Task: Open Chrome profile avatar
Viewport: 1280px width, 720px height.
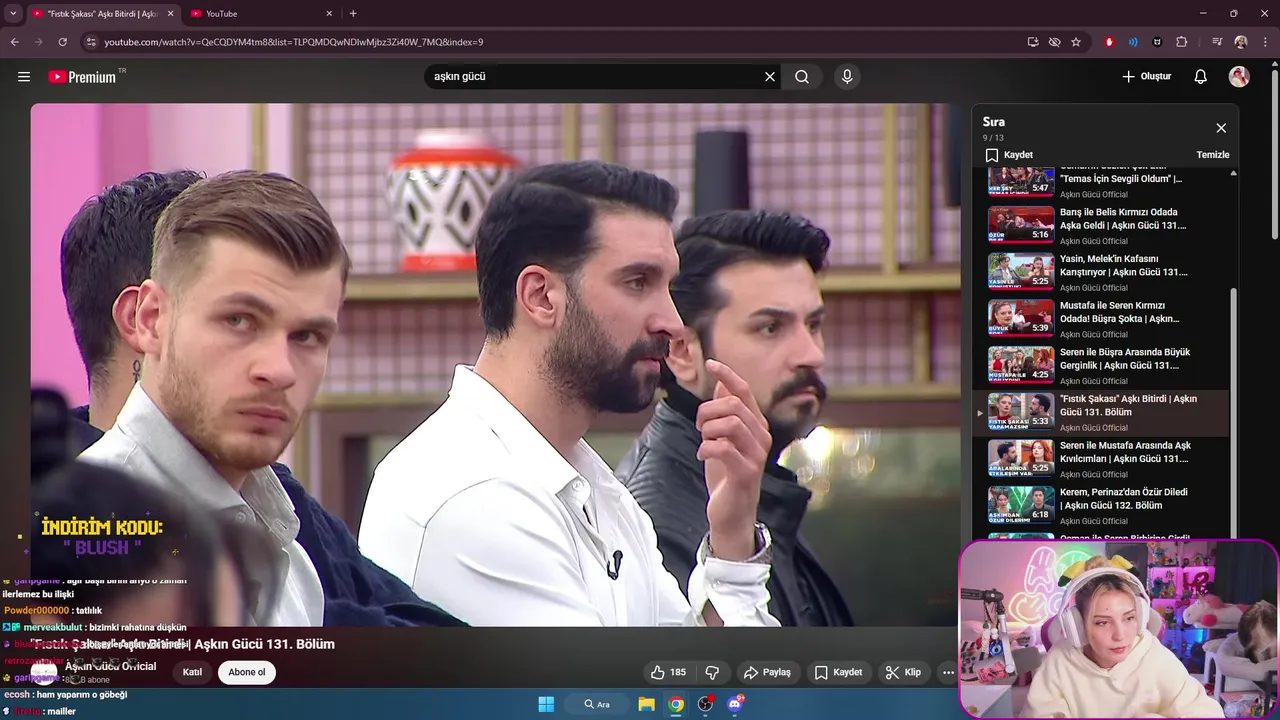Action: click(x=1241, y=42)
